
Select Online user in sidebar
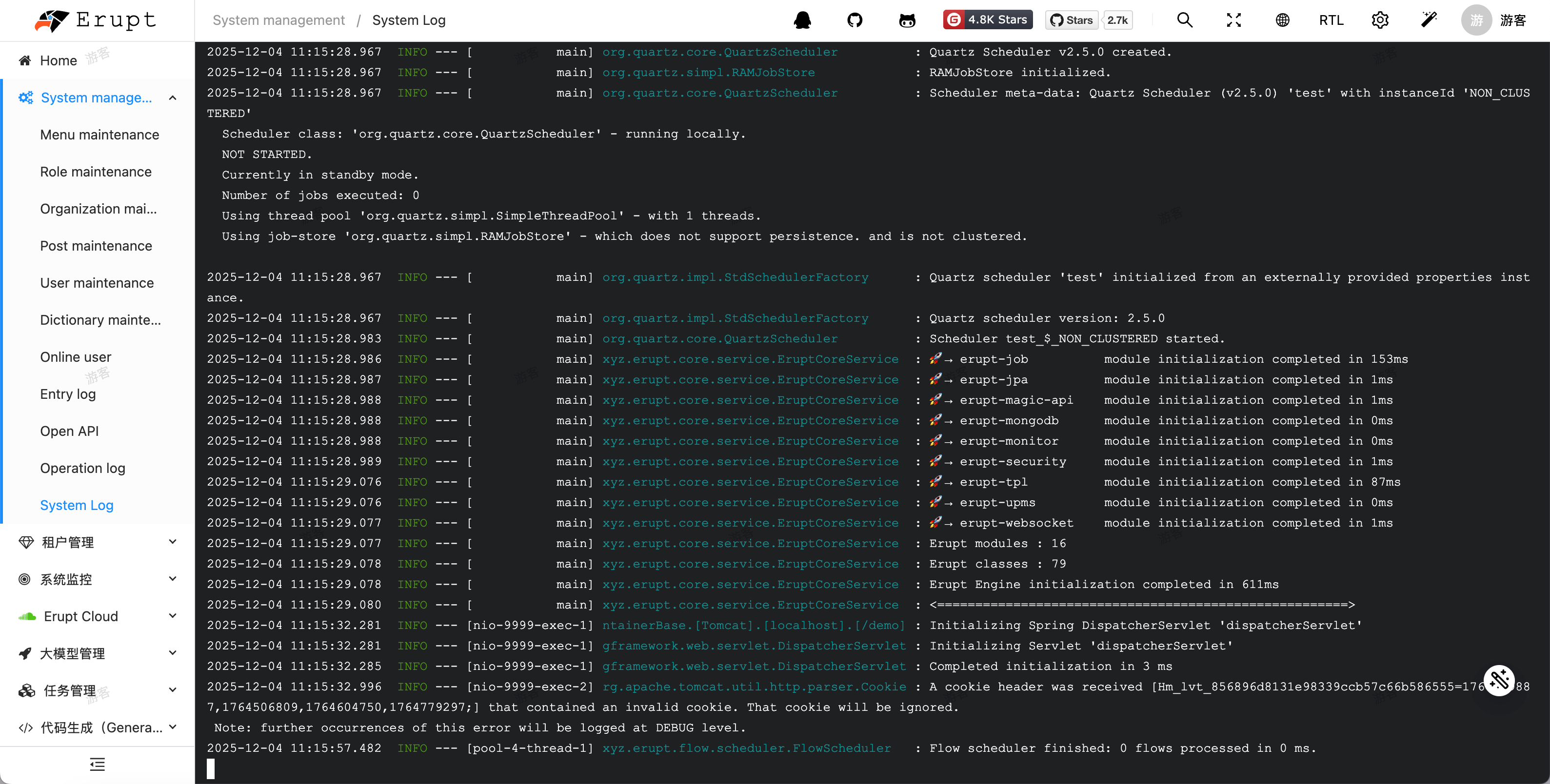[76, 357]
